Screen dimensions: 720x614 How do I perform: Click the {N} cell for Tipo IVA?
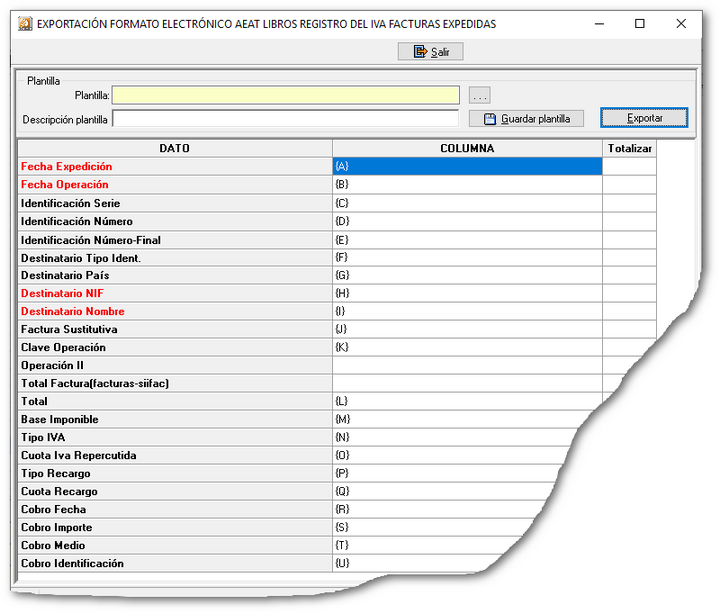(455, 437)
